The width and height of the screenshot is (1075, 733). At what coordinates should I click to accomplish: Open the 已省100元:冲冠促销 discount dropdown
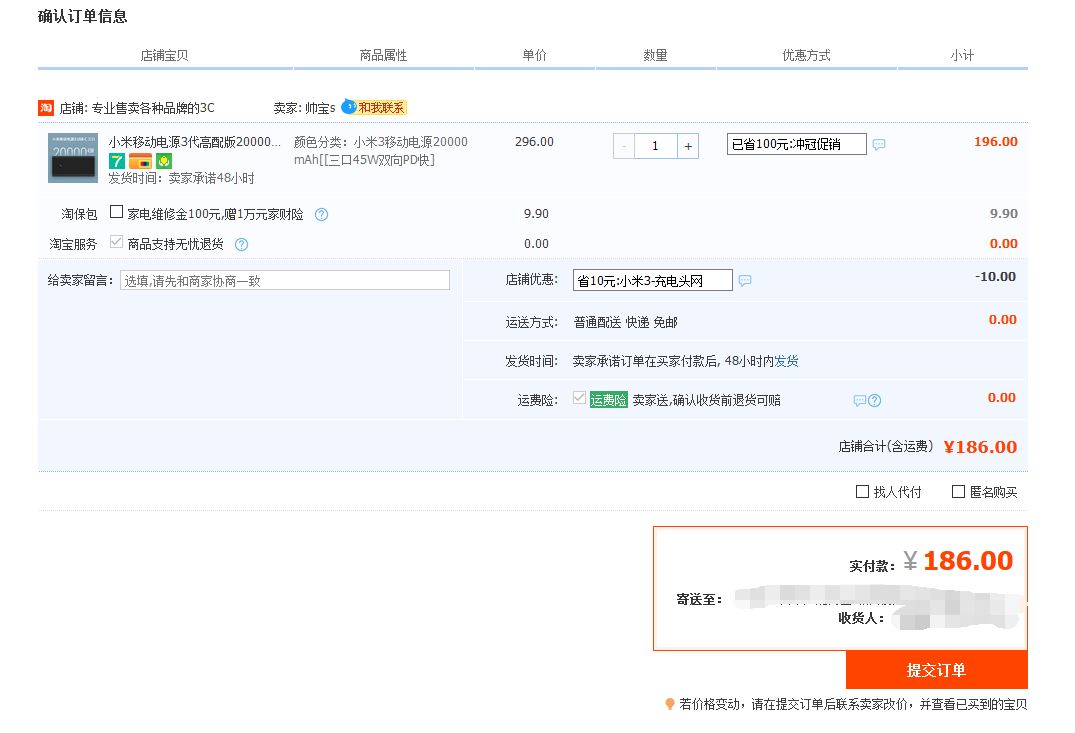pyautogui.click(x=797, y=144)
